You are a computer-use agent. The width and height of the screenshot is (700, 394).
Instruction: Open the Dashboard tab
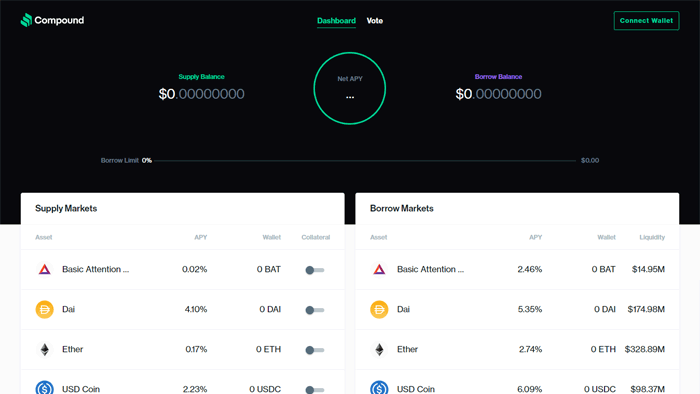tap(336, 21)
